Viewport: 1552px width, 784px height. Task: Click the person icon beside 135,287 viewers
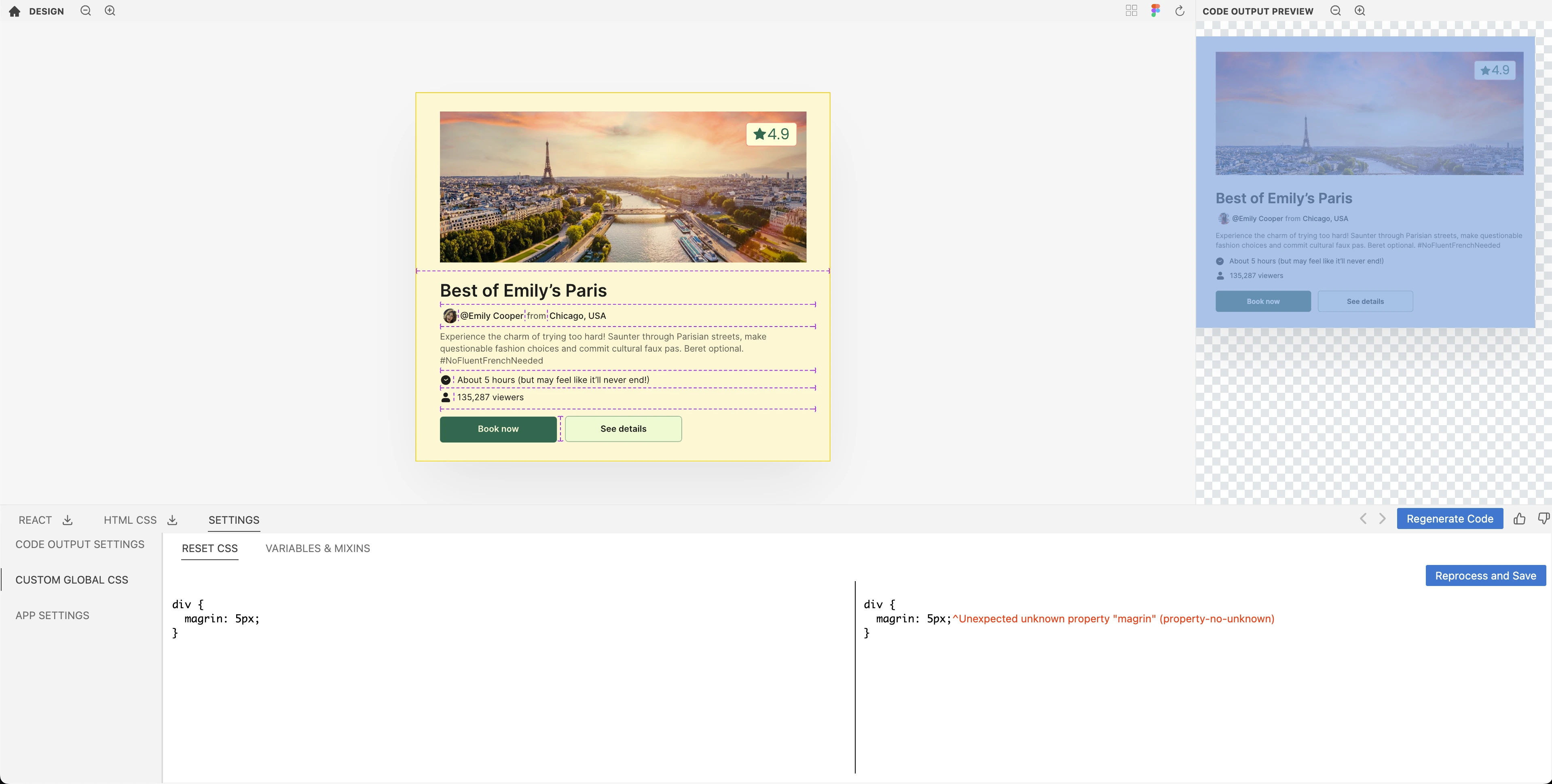click(x=445, y=397)
